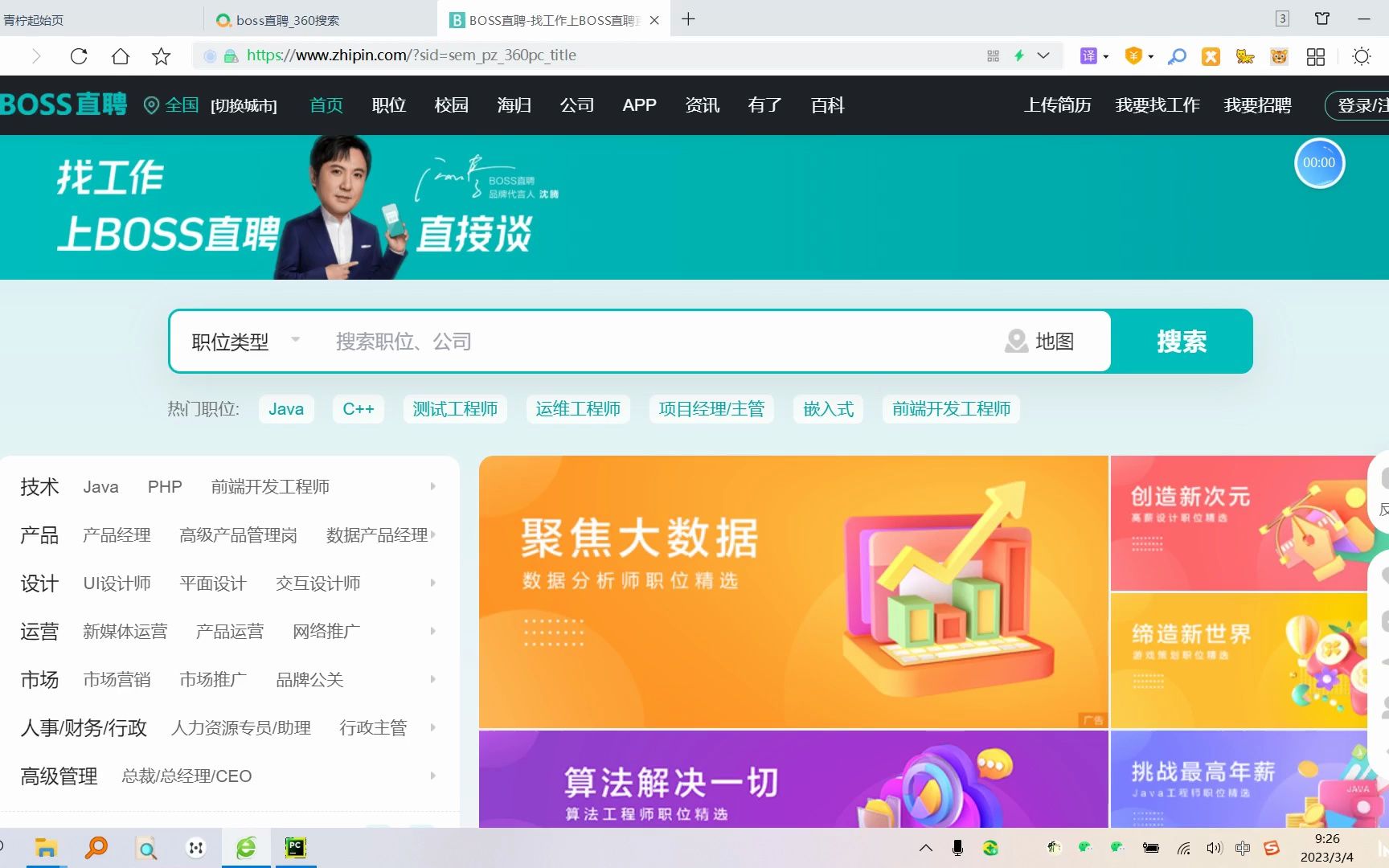Click 我要招聘 link

tap(1258, 105)
